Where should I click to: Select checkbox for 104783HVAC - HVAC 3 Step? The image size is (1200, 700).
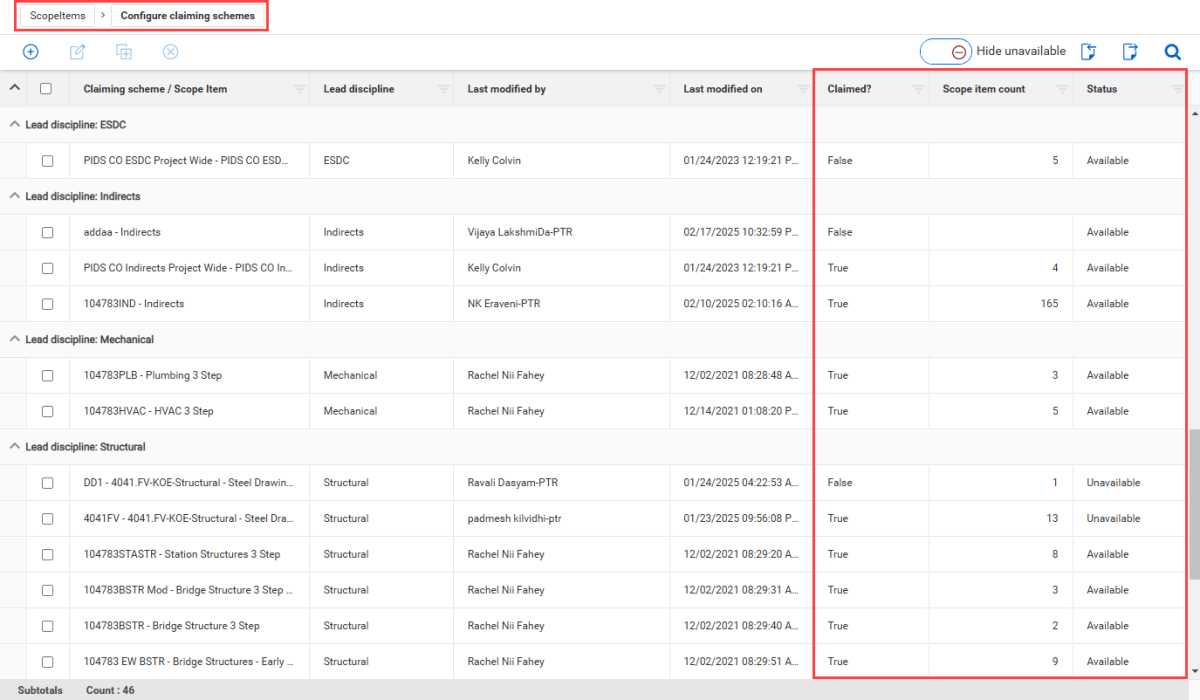47,411
